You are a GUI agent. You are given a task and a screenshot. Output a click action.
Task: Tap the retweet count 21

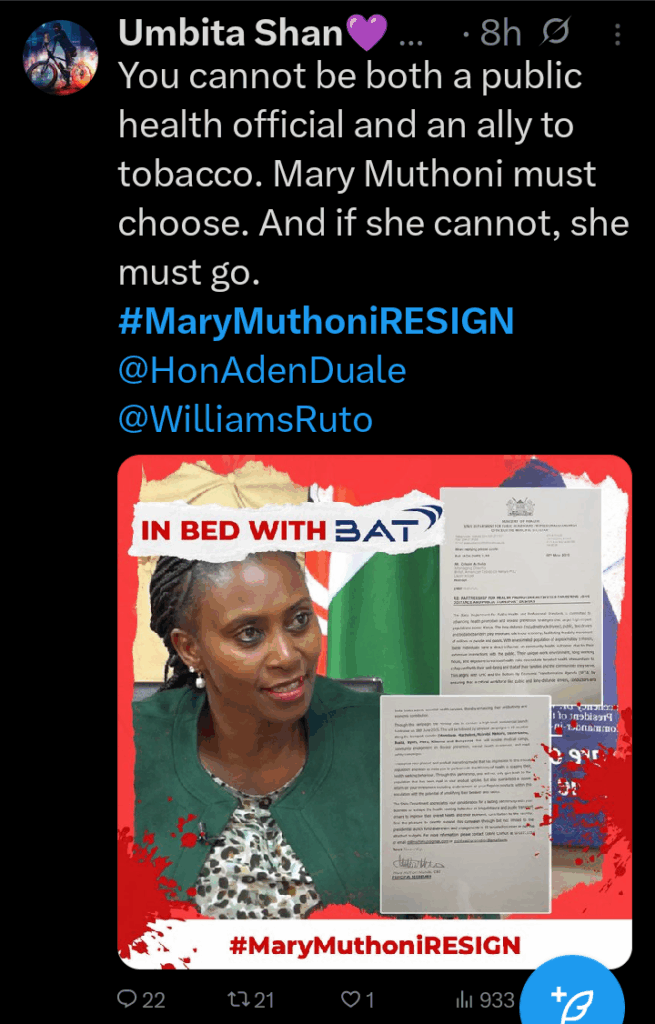[263, 1000]
